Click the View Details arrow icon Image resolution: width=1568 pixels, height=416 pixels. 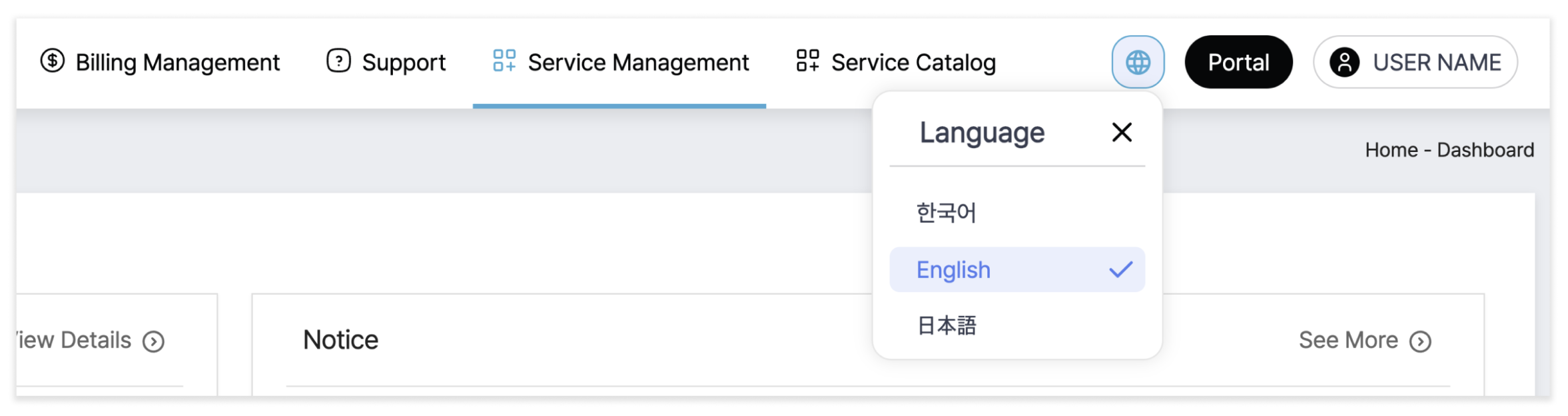pyautogui.click(x=153, y=341)
